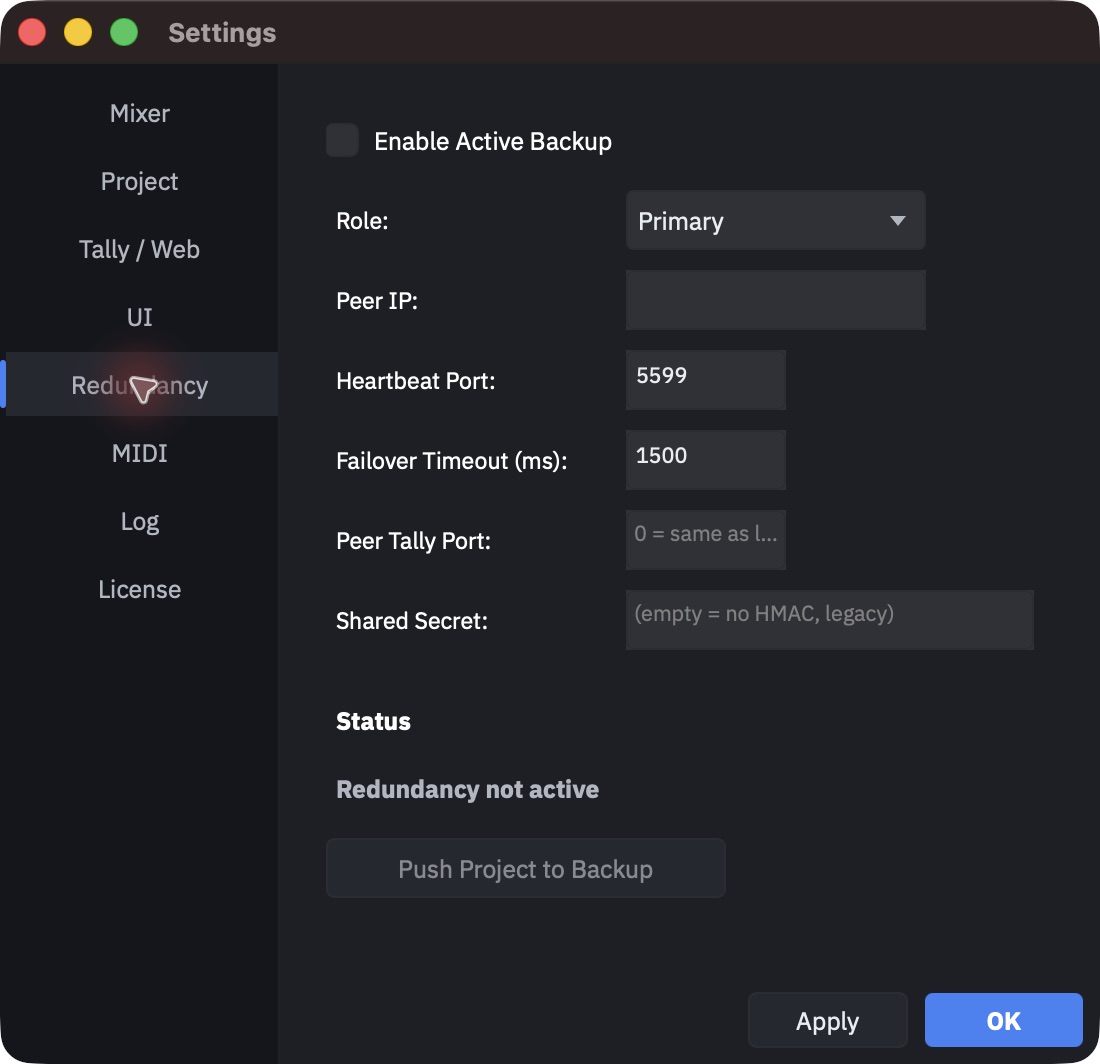Close the Settings window red button
1100x1064 pixels.
point(32,32)
